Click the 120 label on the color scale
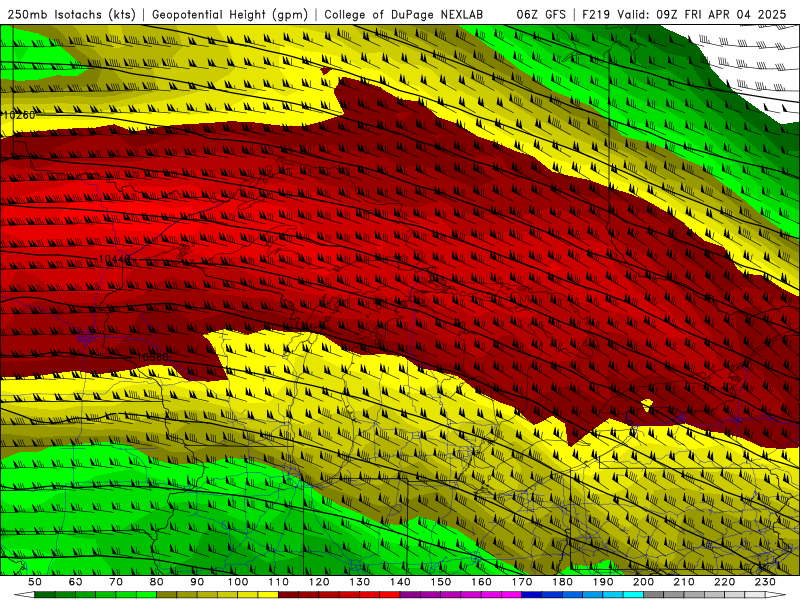 pos(319,582)
